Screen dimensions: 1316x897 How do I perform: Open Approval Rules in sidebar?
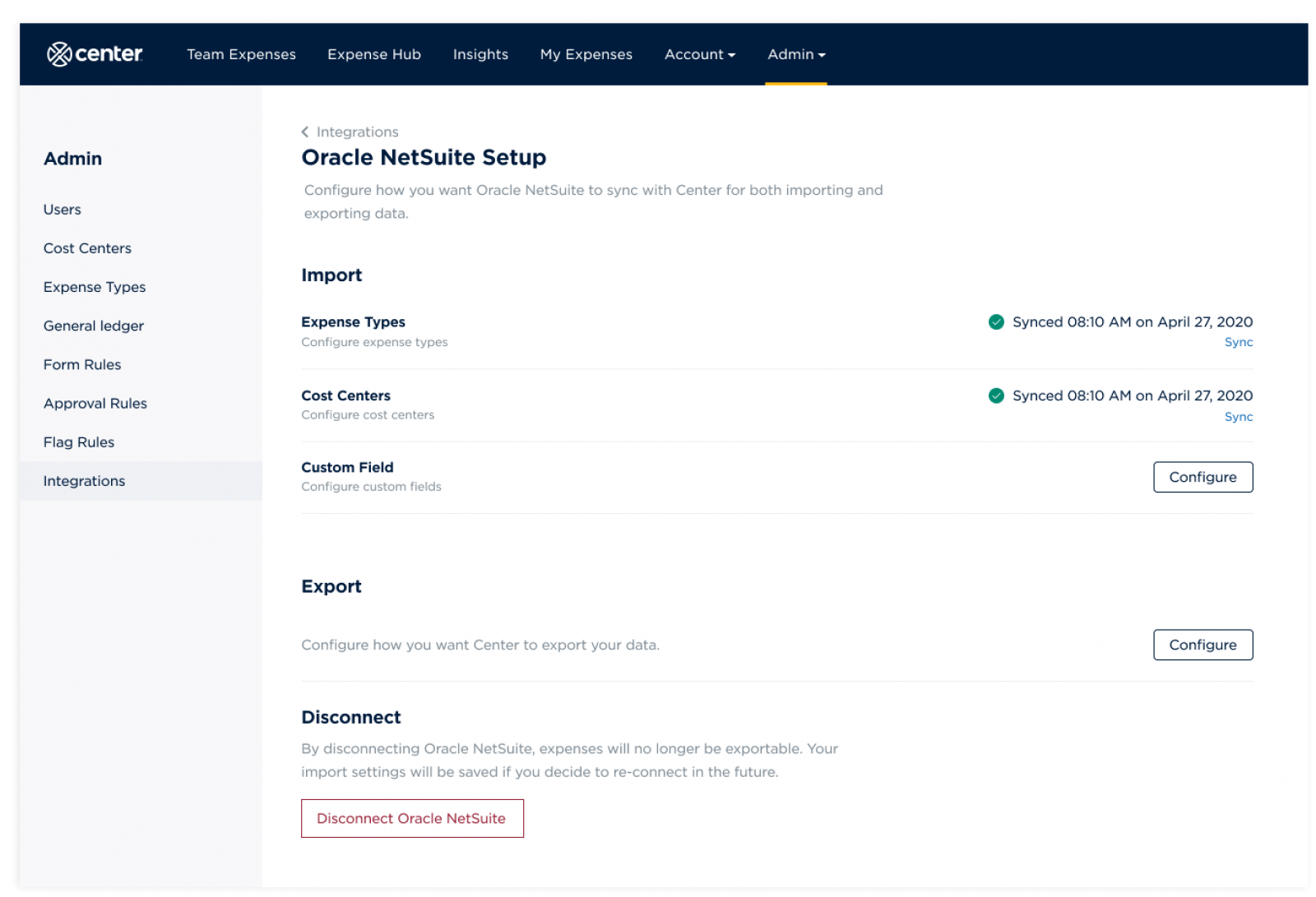click(95, 403)
